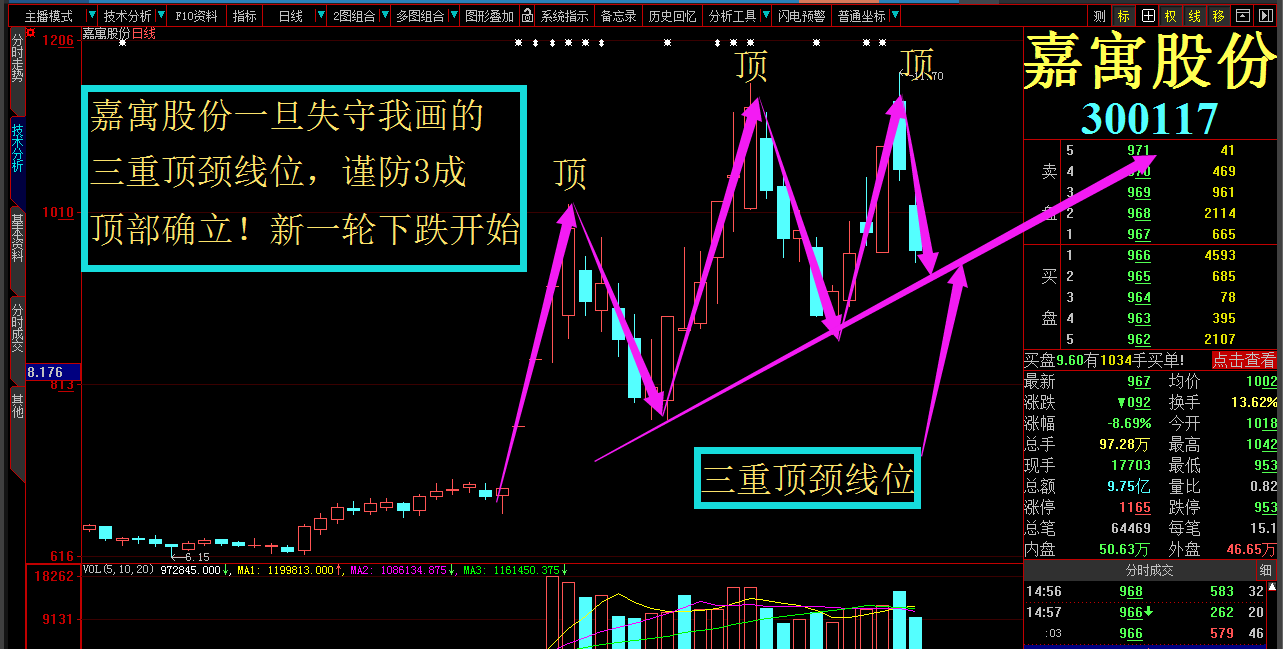Click buy level 1 price 966
Viewport: 1283px width, 649px height.
(x=1138, y=255)
